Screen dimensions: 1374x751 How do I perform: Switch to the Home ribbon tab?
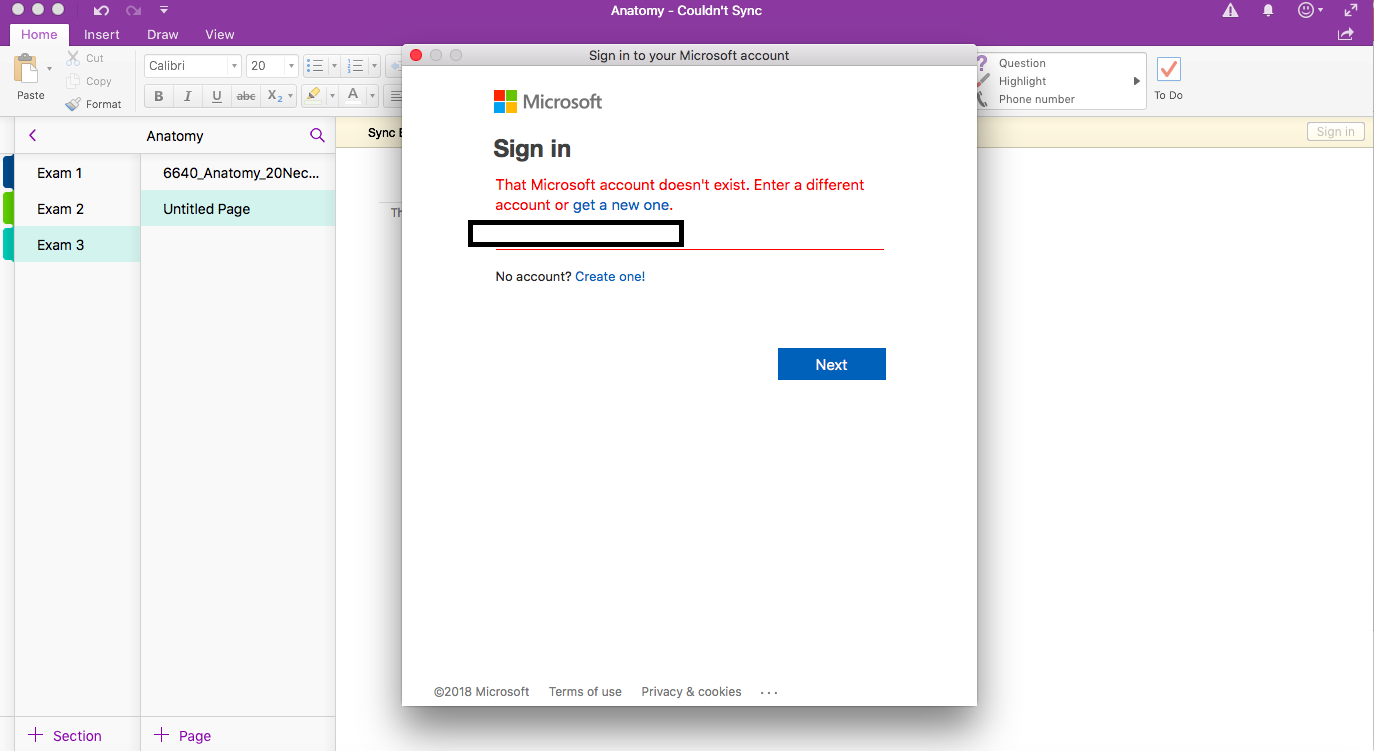click(x=39, y=34)
